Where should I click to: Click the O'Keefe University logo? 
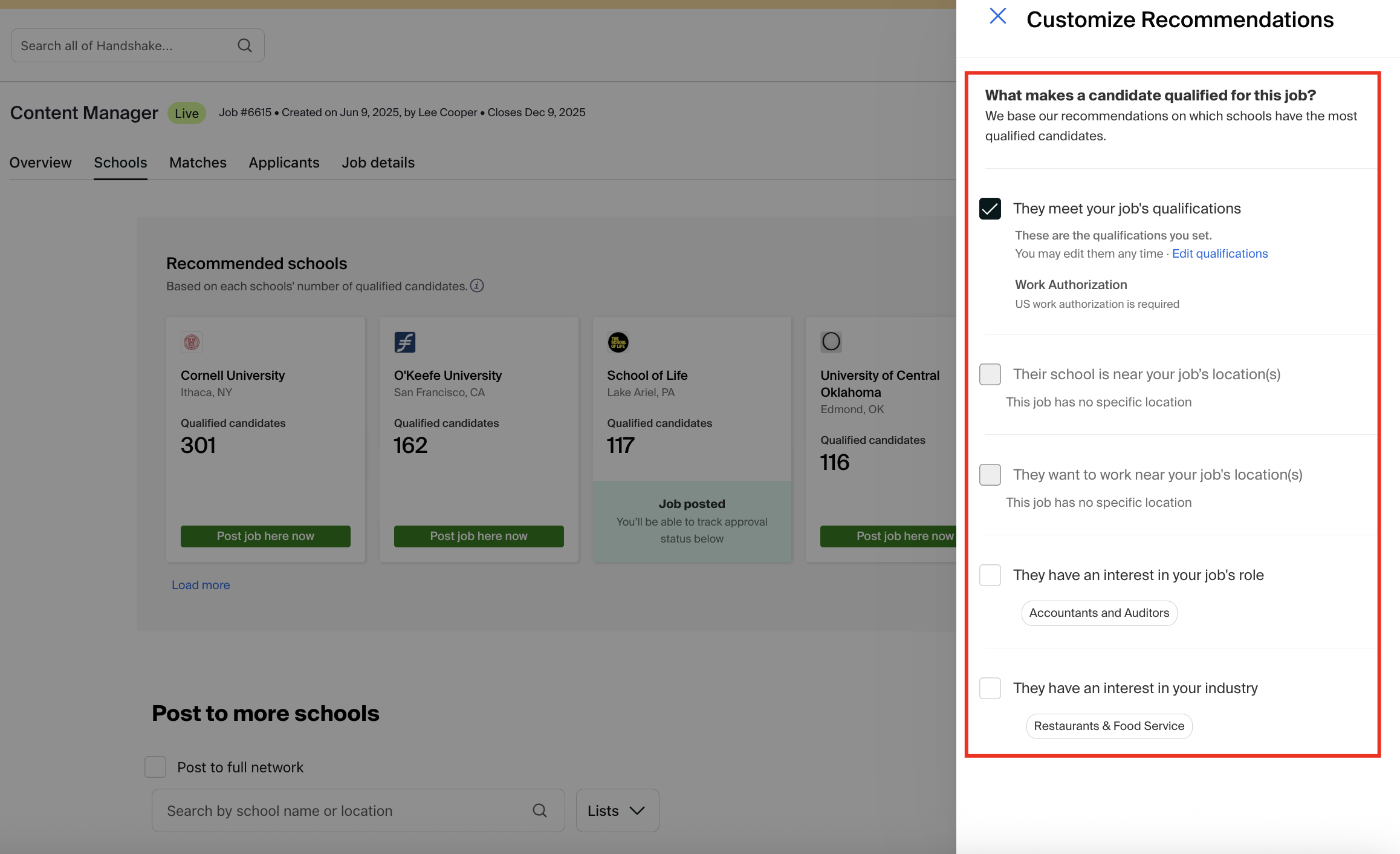[x=405, y=342]
